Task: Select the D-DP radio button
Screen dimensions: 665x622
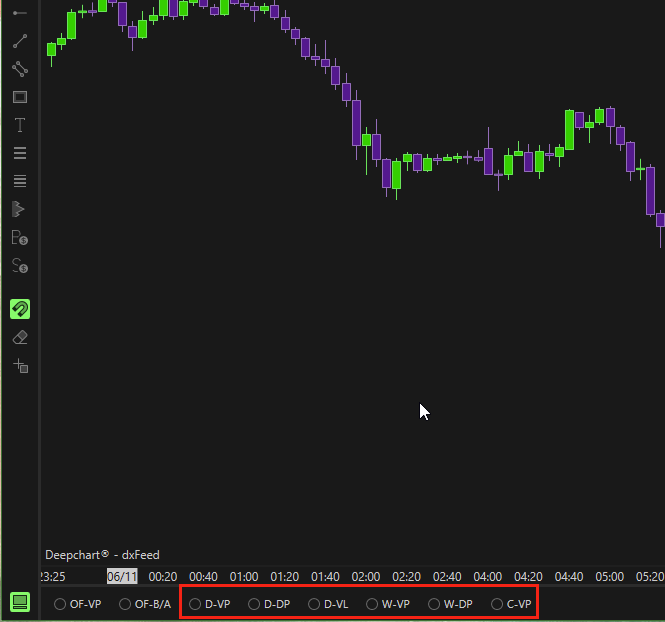Action: [x=254, y=604]
